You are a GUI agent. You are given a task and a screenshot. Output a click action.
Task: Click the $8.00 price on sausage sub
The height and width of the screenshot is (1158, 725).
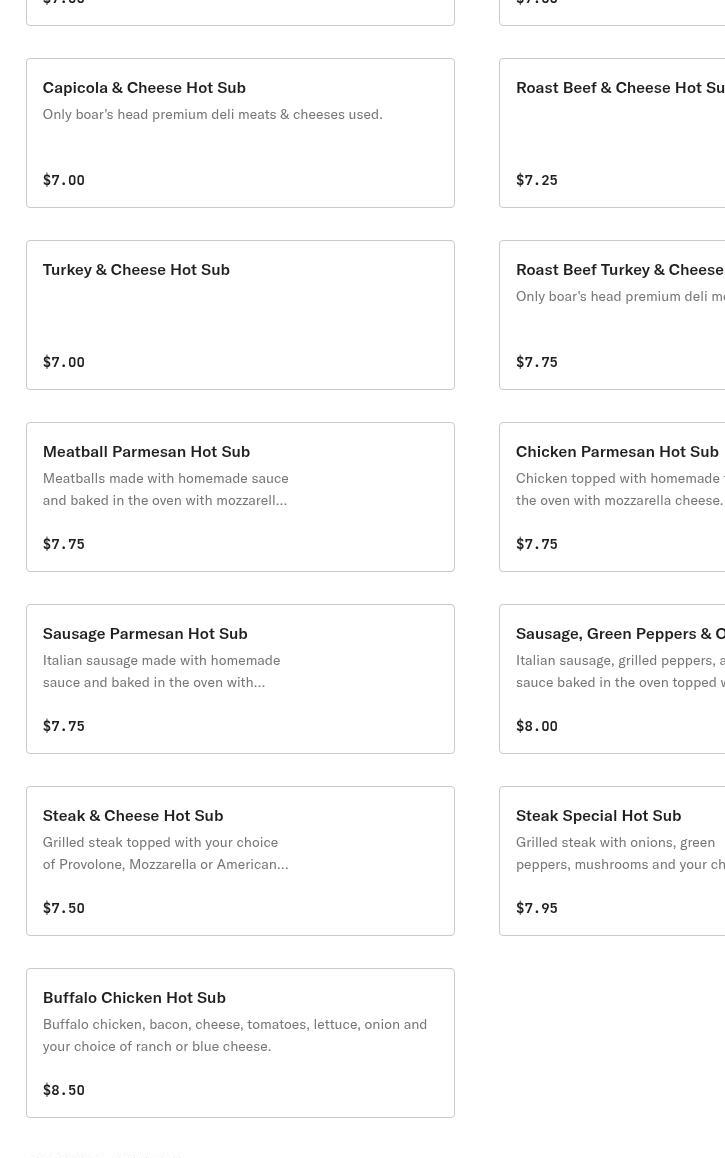[x=537, y=726]
